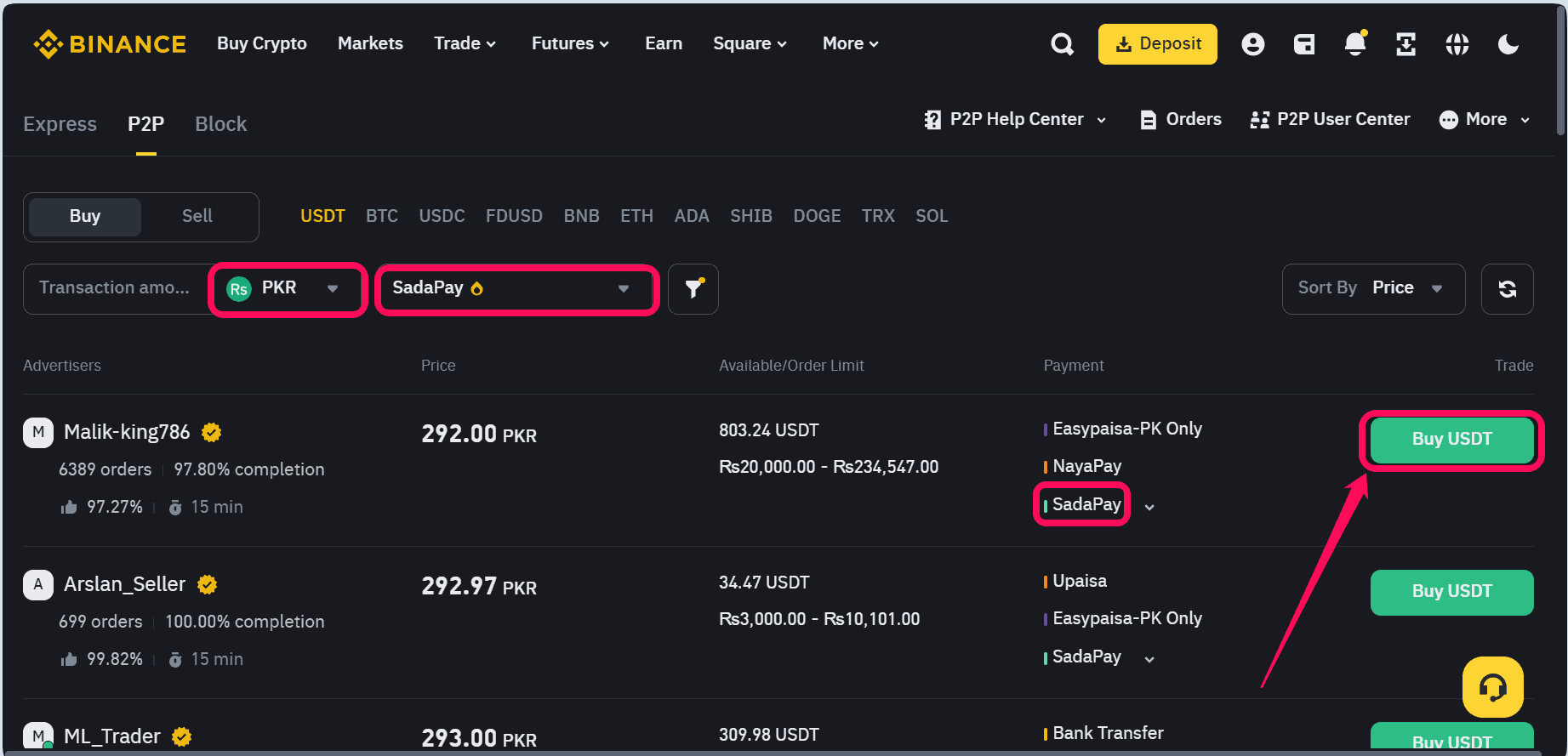1568x756 pixels.
Task: Switch to Sell mode
Action: click(197, 217)
